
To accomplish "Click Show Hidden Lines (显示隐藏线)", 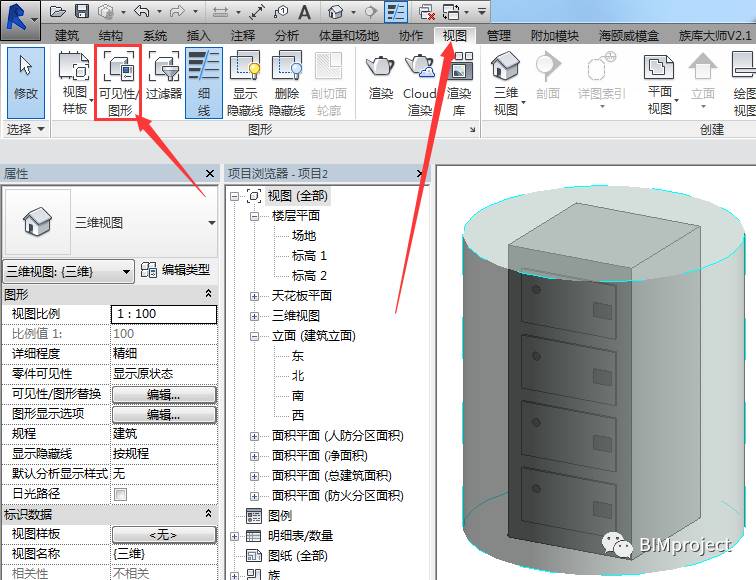I will (245, 83).
